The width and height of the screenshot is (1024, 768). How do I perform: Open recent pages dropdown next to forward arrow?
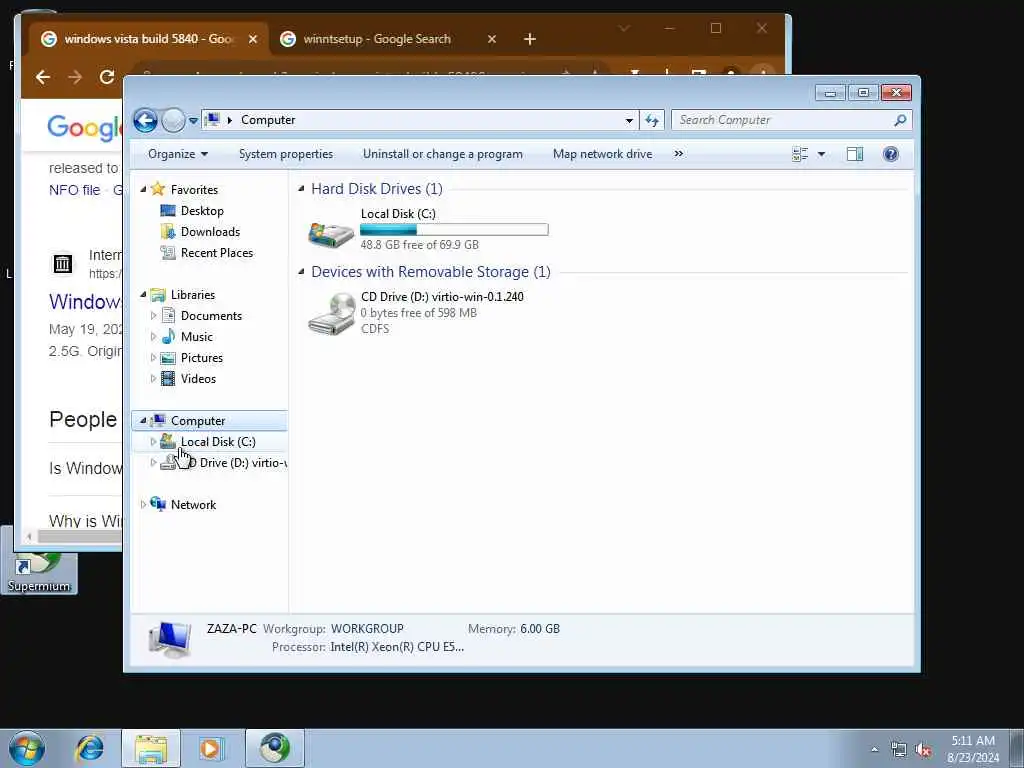click(x=193, y=121)
